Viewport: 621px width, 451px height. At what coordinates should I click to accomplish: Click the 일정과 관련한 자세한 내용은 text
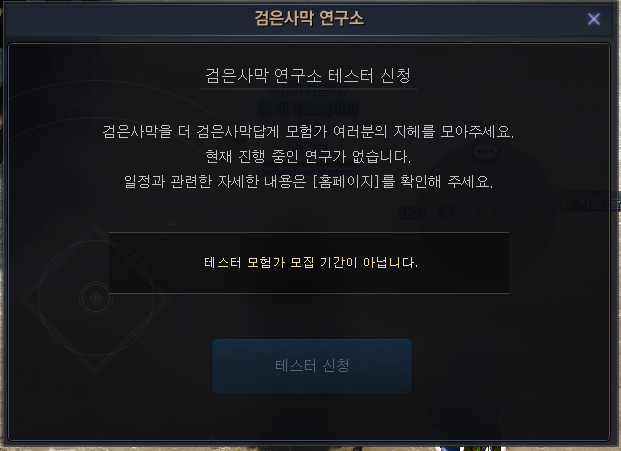coord(215,182)
